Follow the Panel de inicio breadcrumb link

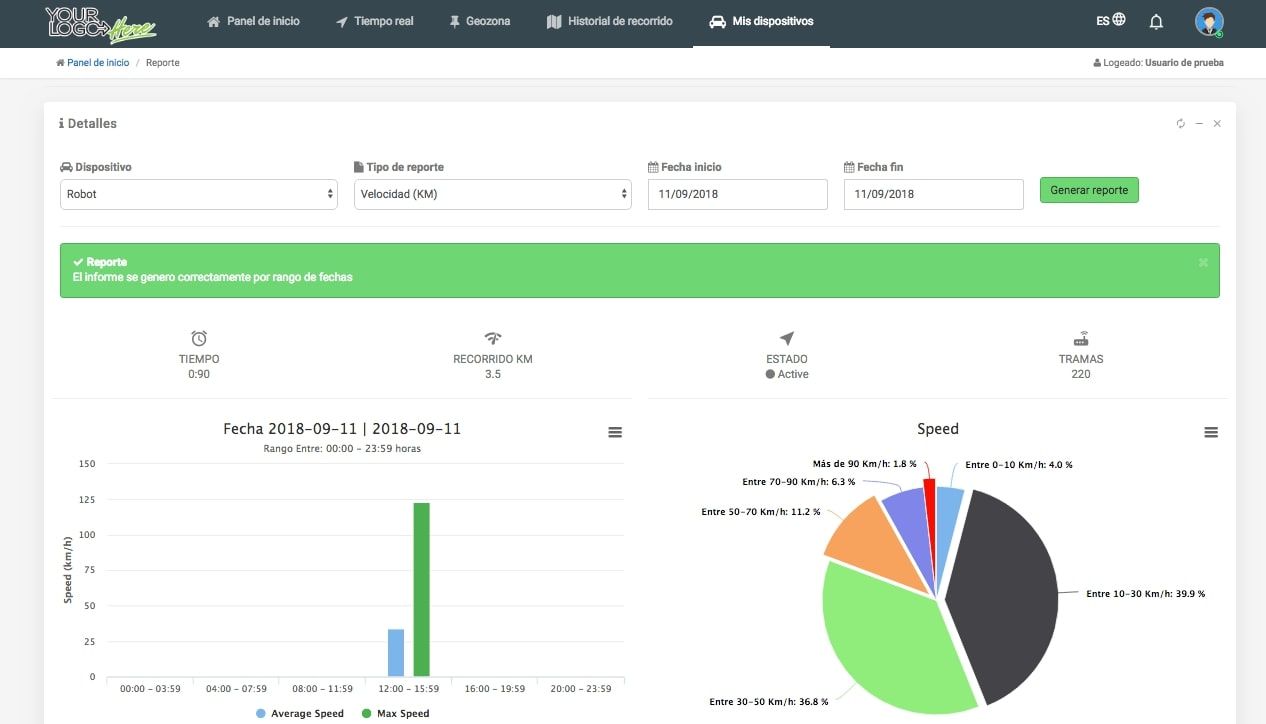97,63
